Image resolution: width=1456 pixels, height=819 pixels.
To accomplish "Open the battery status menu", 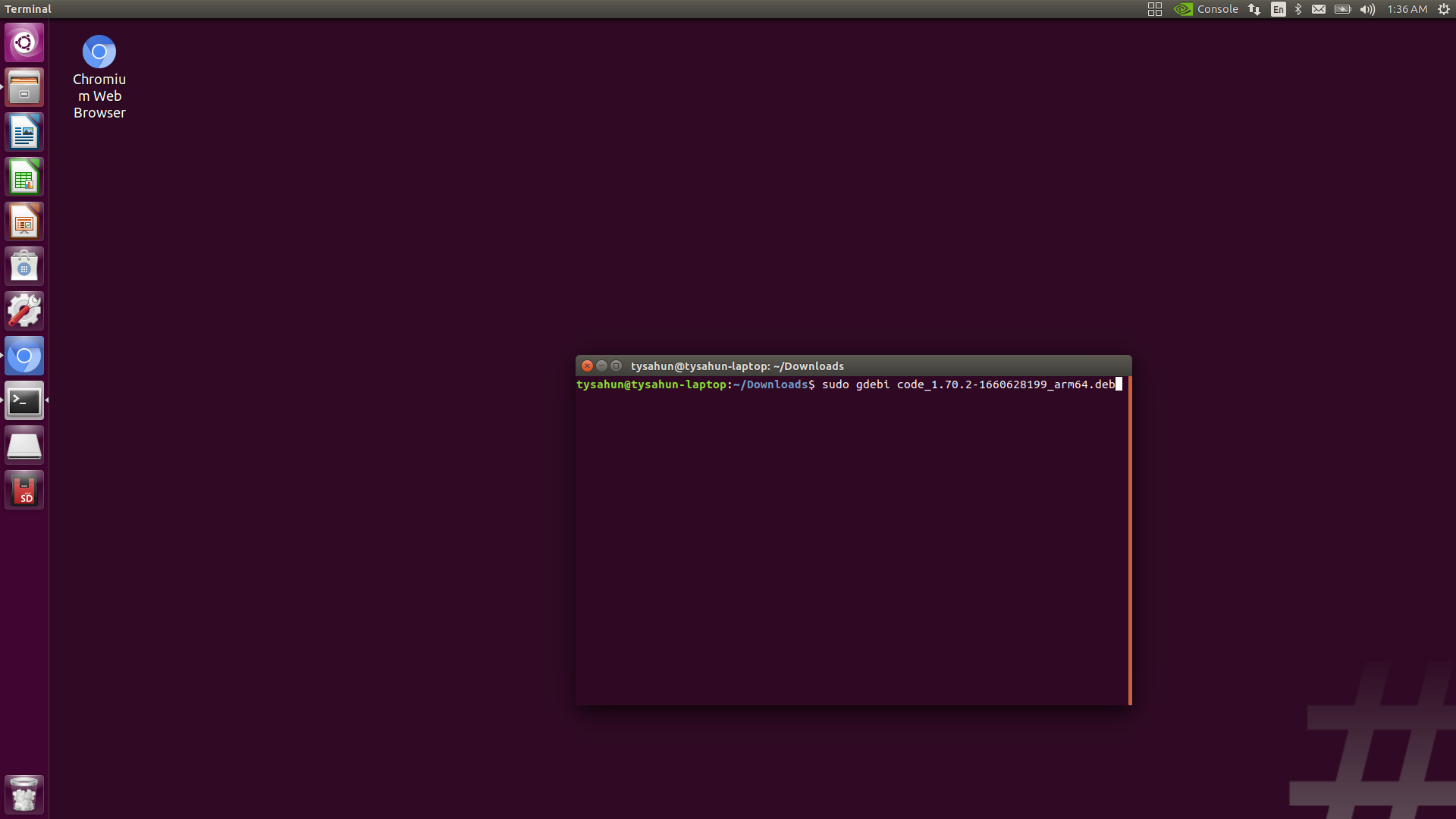I will tap(1342, 9).
